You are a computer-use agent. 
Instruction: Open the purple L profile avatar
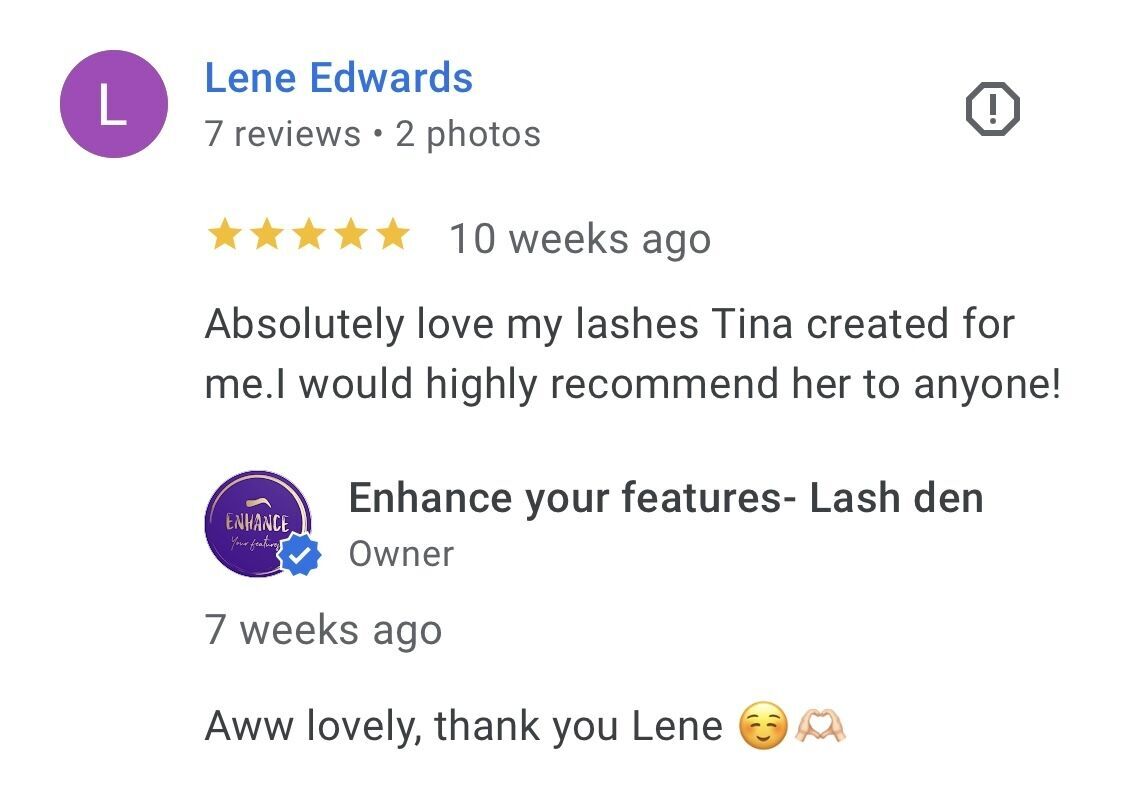113,105
